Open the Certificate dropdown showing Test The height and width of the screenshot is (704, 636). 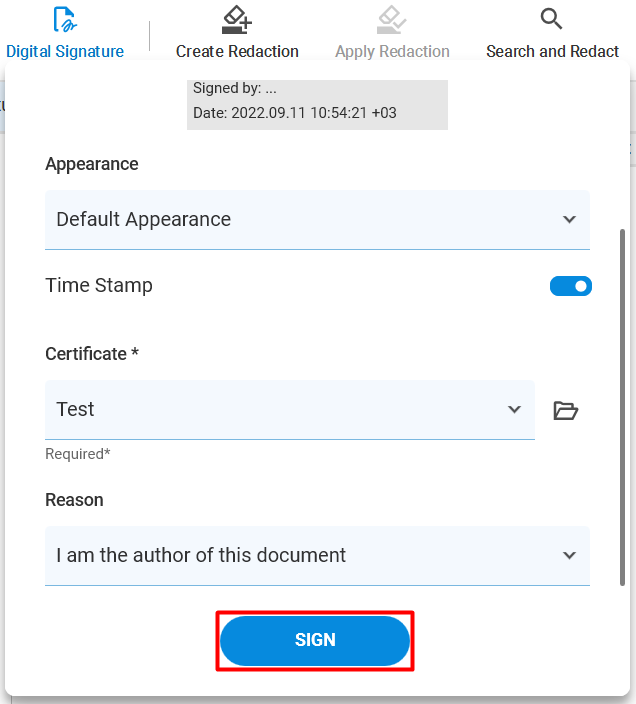point(290,410)
